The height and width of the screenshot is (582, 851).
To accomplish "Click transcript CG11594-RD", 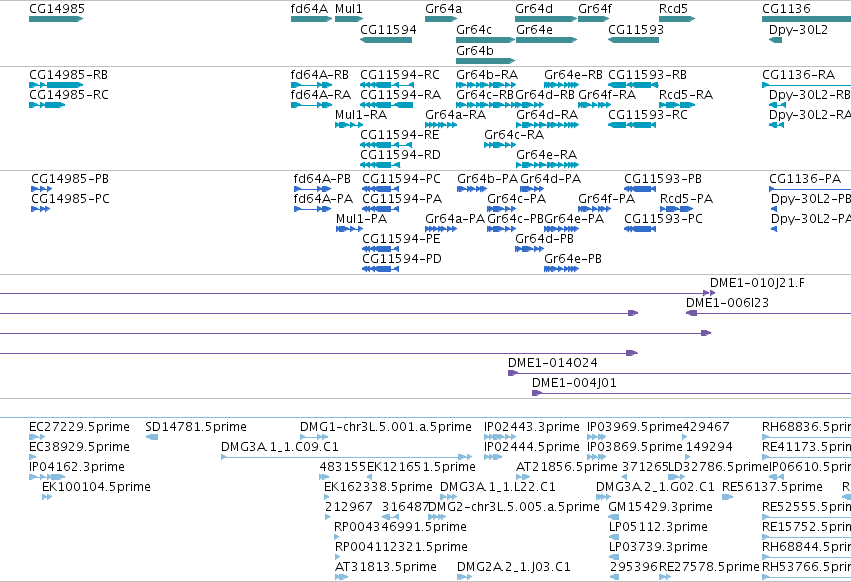I will click(380, 165).
